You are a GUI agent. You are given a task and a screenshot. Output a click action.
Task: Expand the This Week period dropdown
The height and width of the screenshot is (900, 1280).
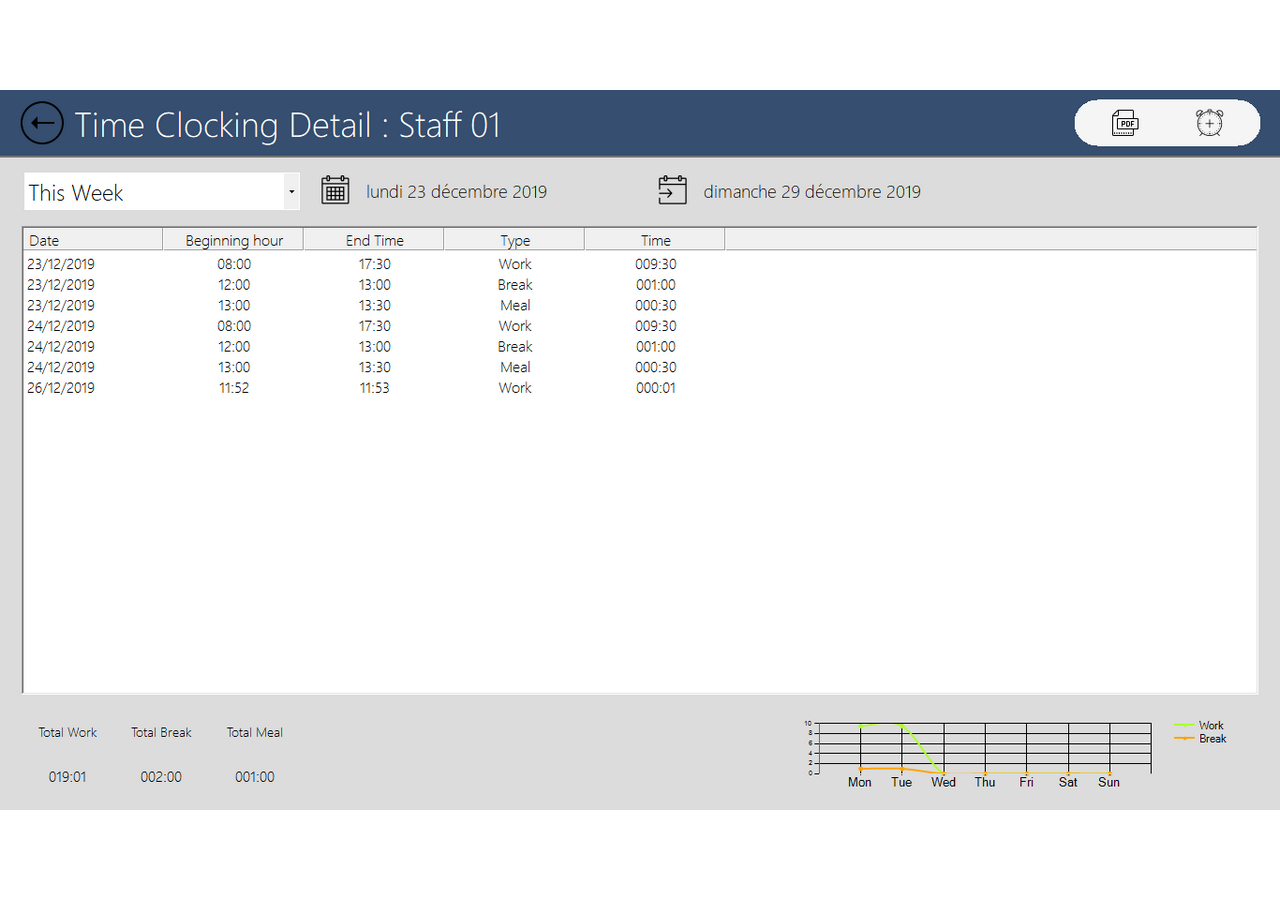(x=290, y=192)
